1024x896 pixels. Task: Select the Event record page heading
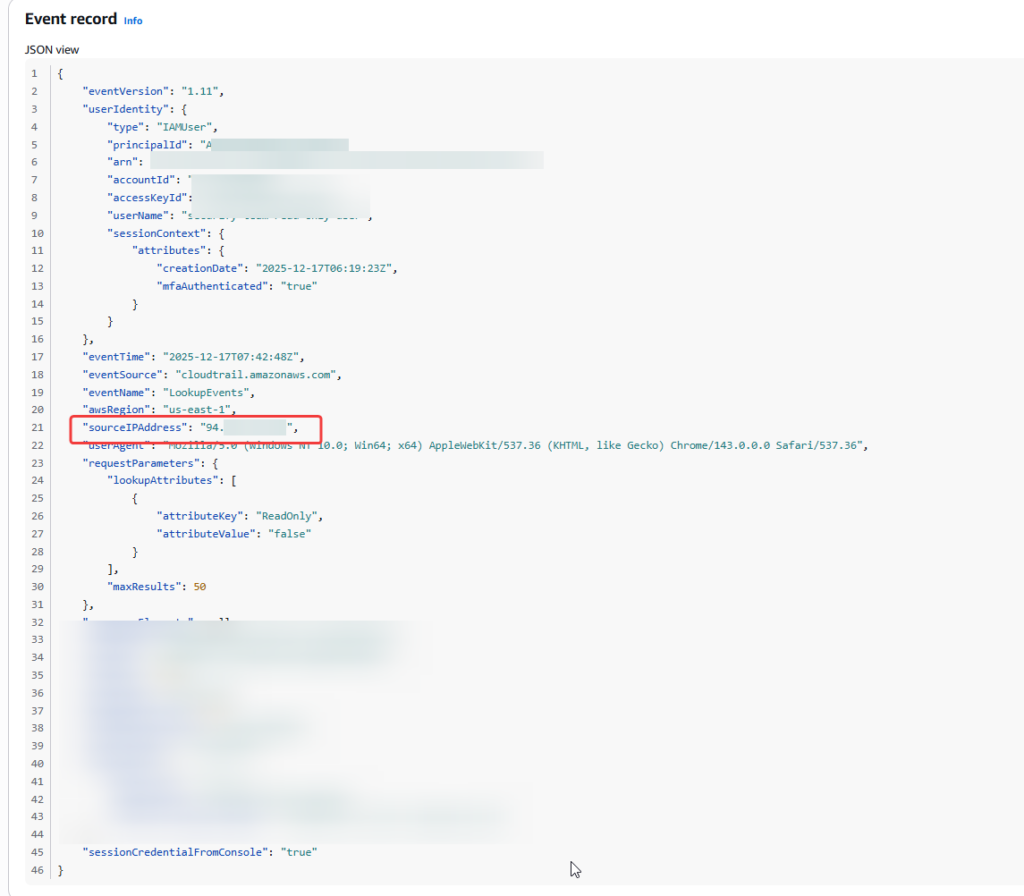pyautogui.click(x=71, y=18)
